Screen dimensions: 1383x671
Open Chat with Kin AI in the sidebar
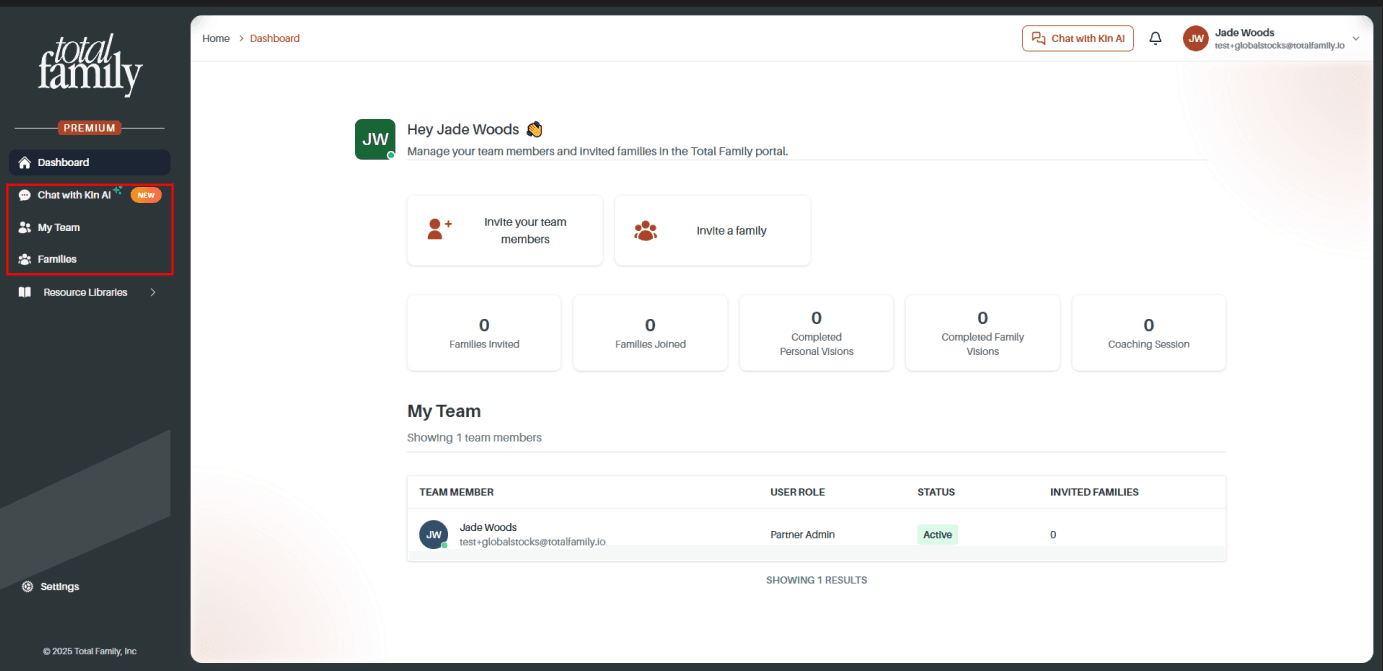pyautogui.click(x=90, y=195)
